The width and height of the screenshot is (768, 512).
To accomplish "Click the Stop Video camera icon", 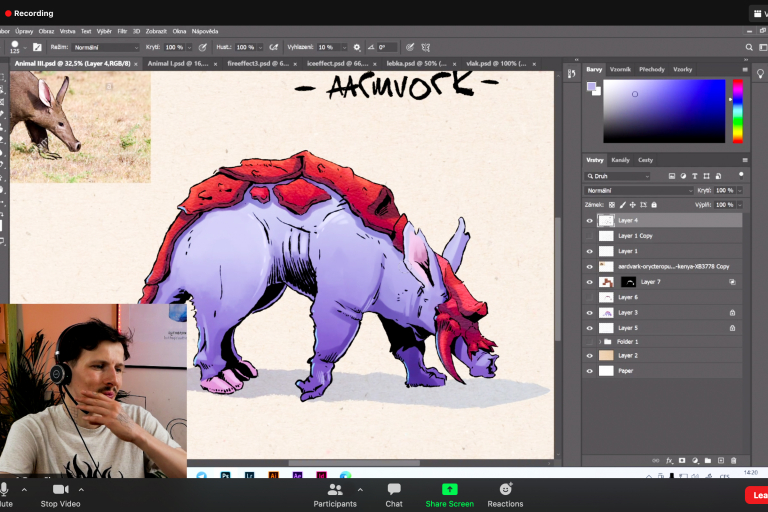I will pos(60,489).
